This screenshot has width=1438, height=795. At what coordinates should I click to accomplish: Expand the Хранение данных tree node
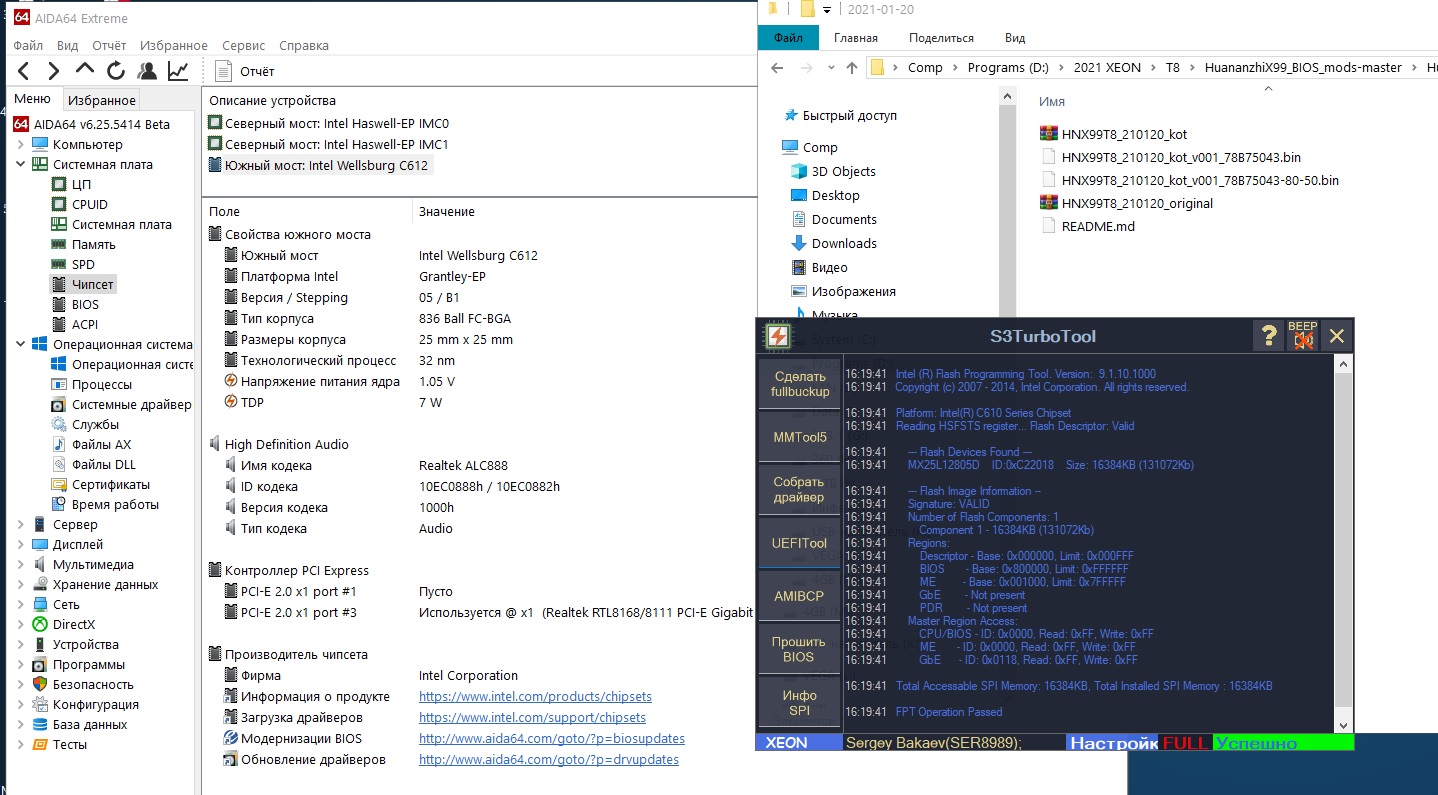click(x=21, y=584)
